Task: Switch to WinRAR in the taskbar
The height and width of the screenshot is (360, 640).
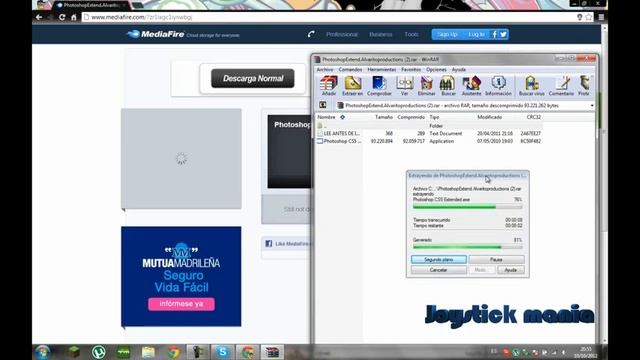Action: point(273,352)
